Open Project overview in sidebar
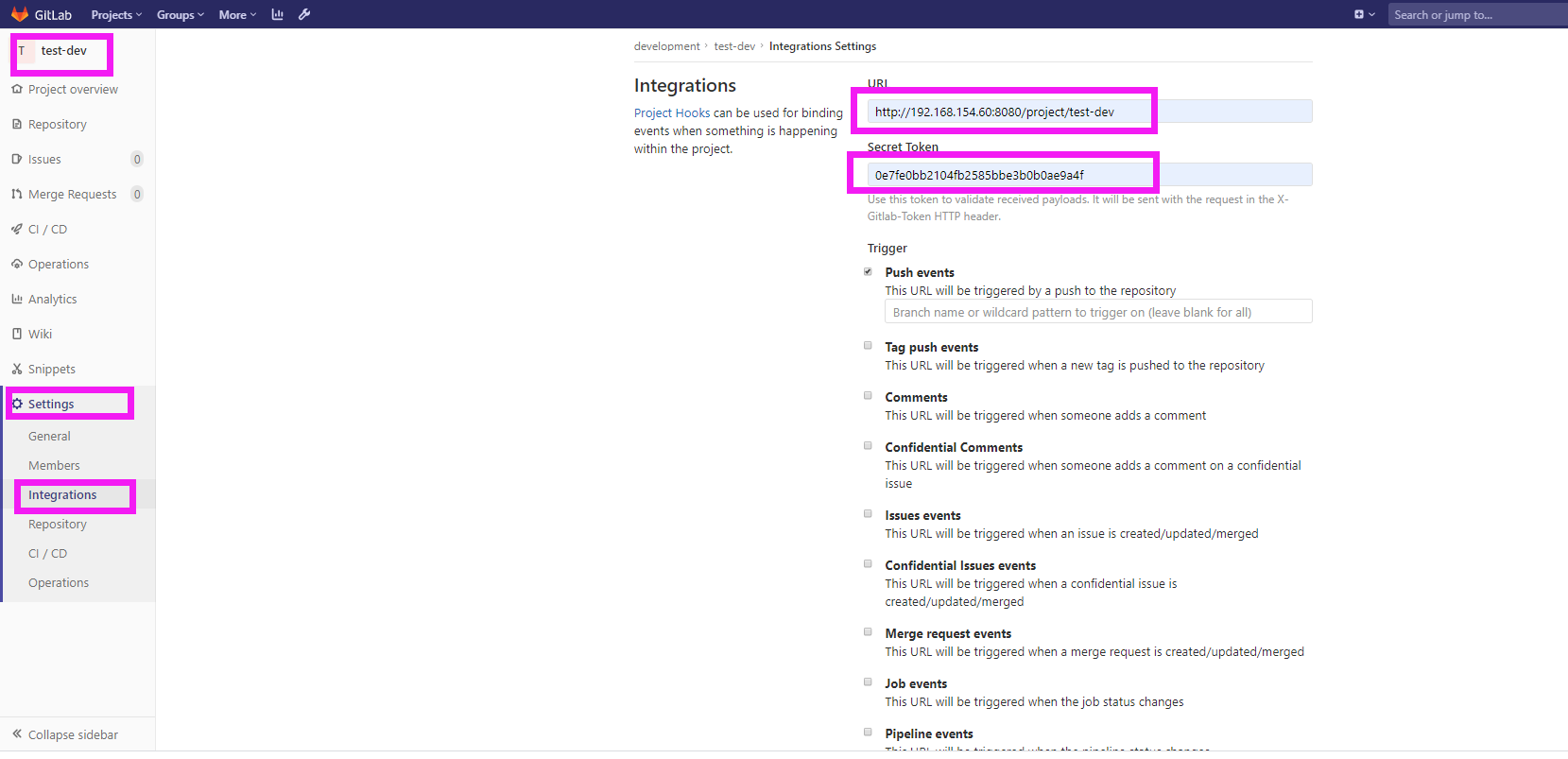 point(73,89)
